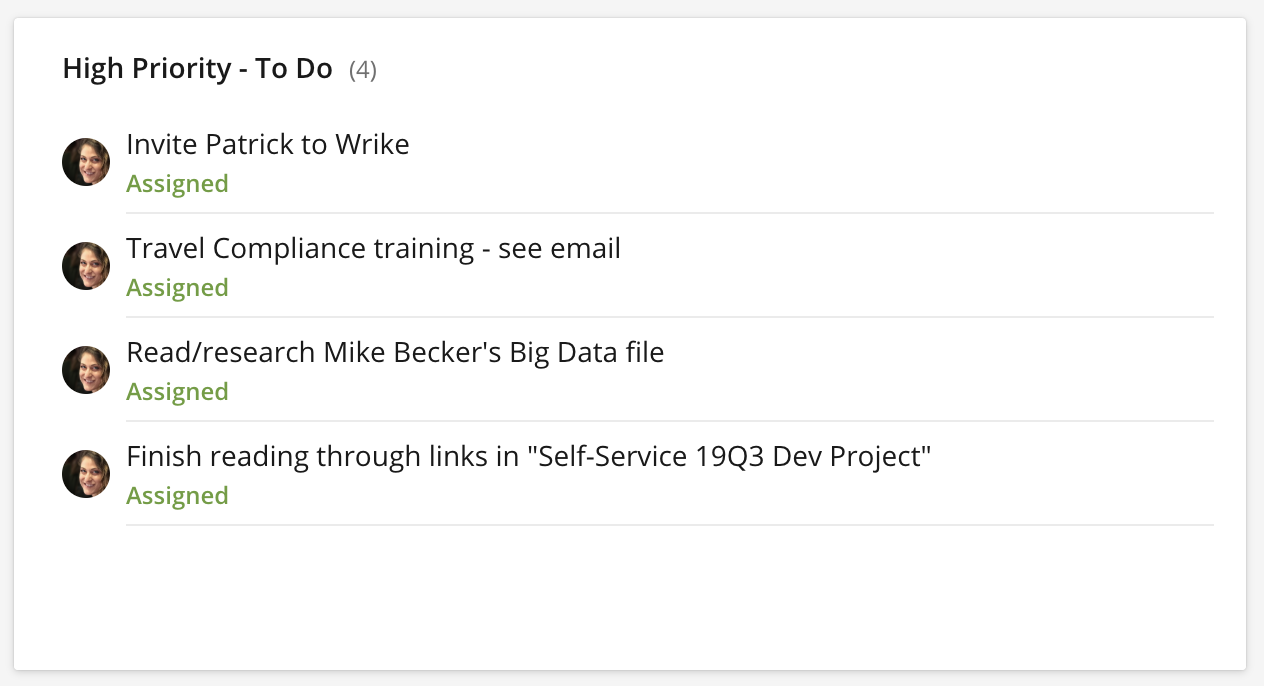
Task: Click the High Priority - To Do widget title
Action: [x=197, y=69]
